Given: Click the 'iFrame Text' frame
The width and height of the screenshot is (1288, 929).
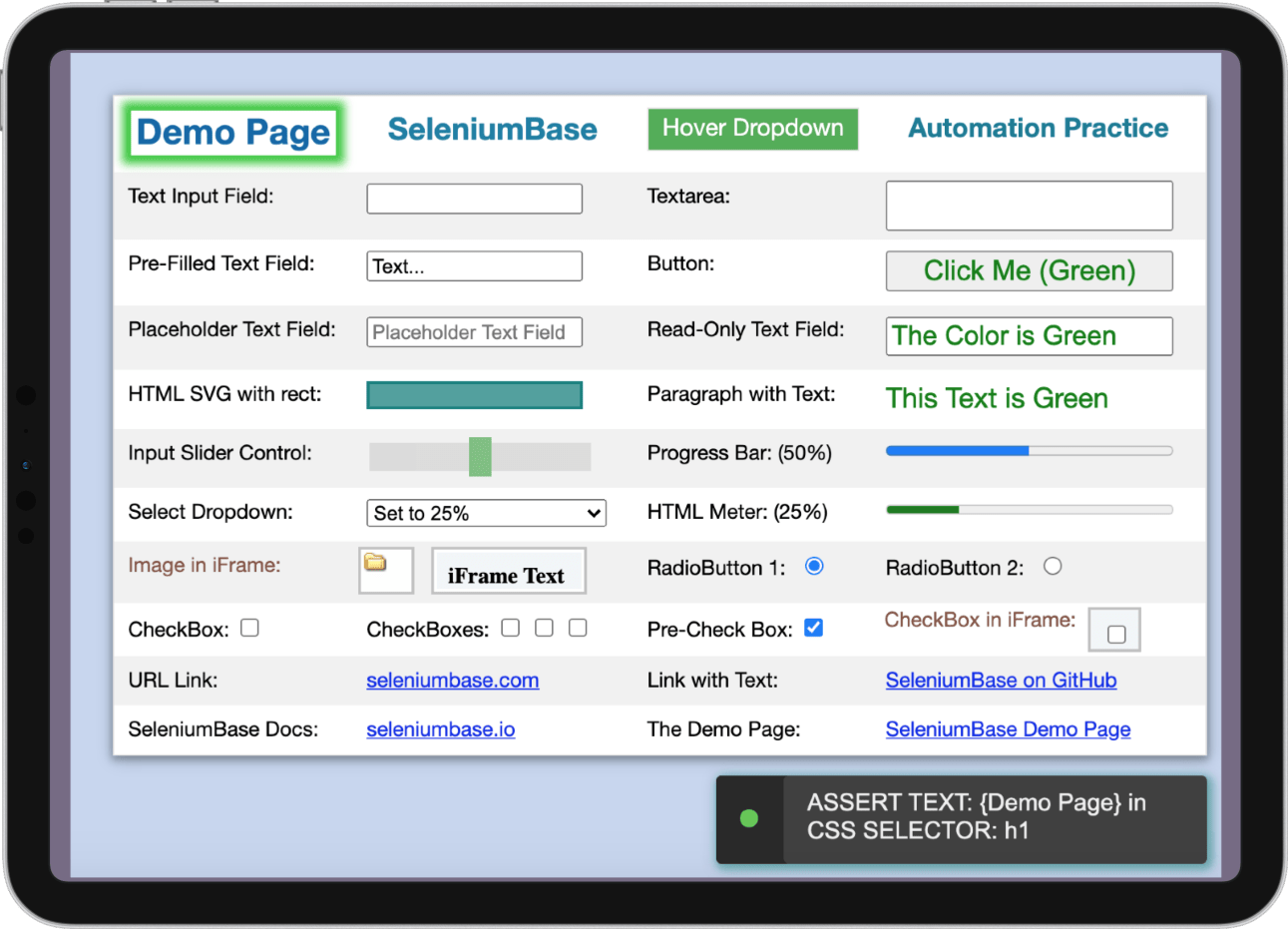Looking at the screenshot, I should pyautogui.click(x=508, y=572).
